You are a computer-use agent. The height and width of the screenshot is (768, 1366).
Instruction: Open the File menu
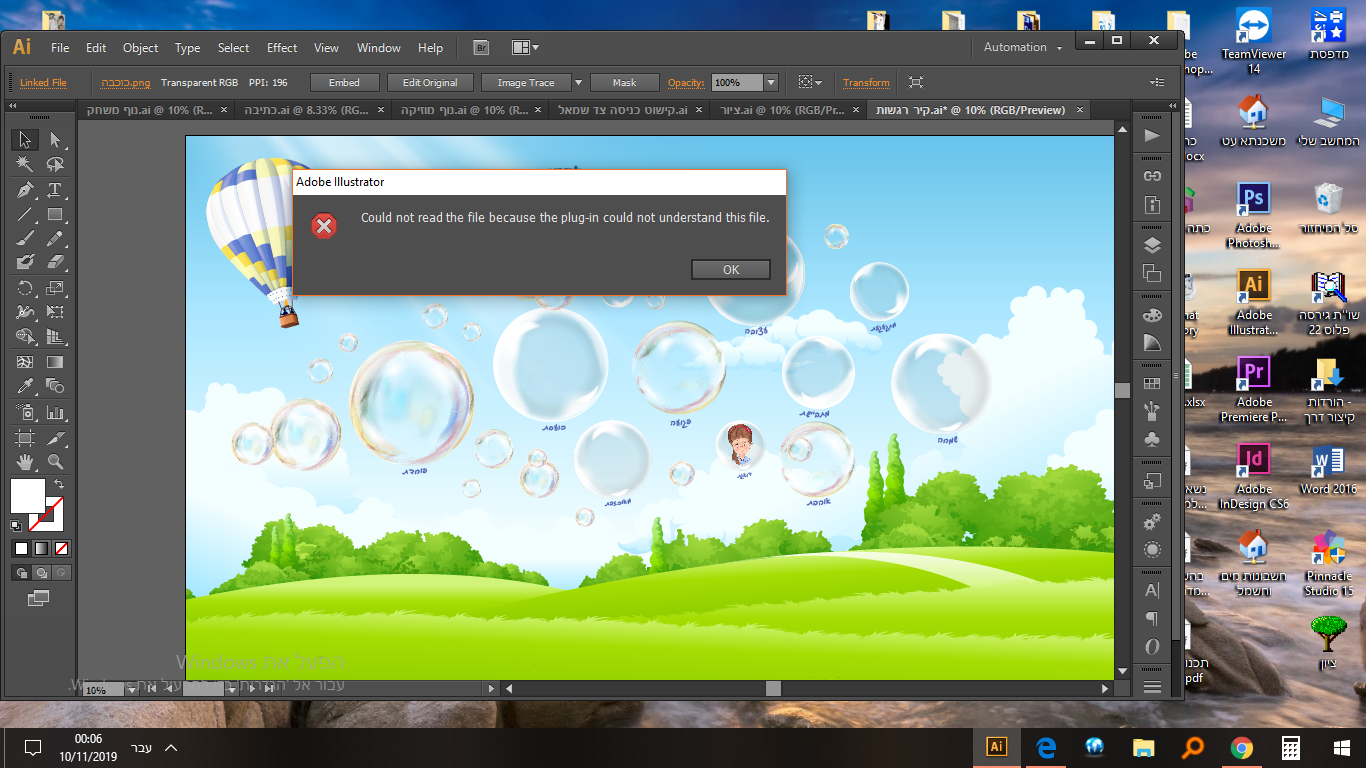tap(60, 47)
